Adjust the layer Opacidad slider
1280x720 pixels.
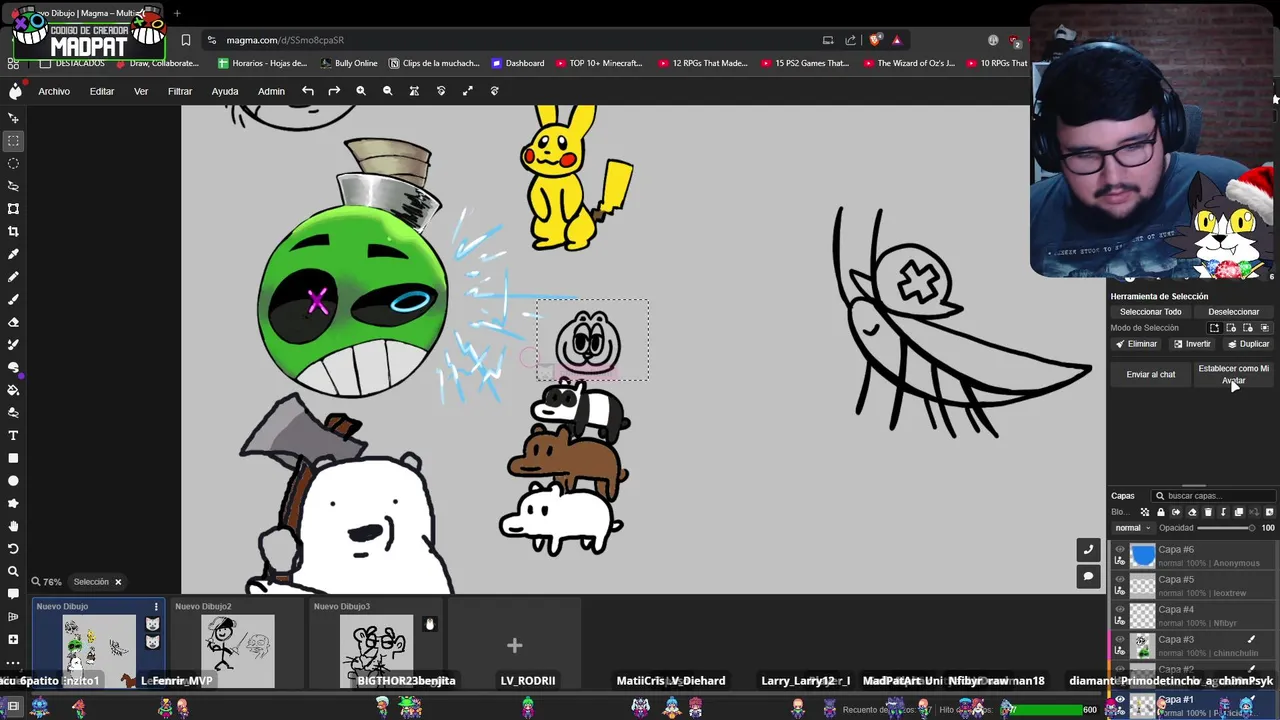1226,528
